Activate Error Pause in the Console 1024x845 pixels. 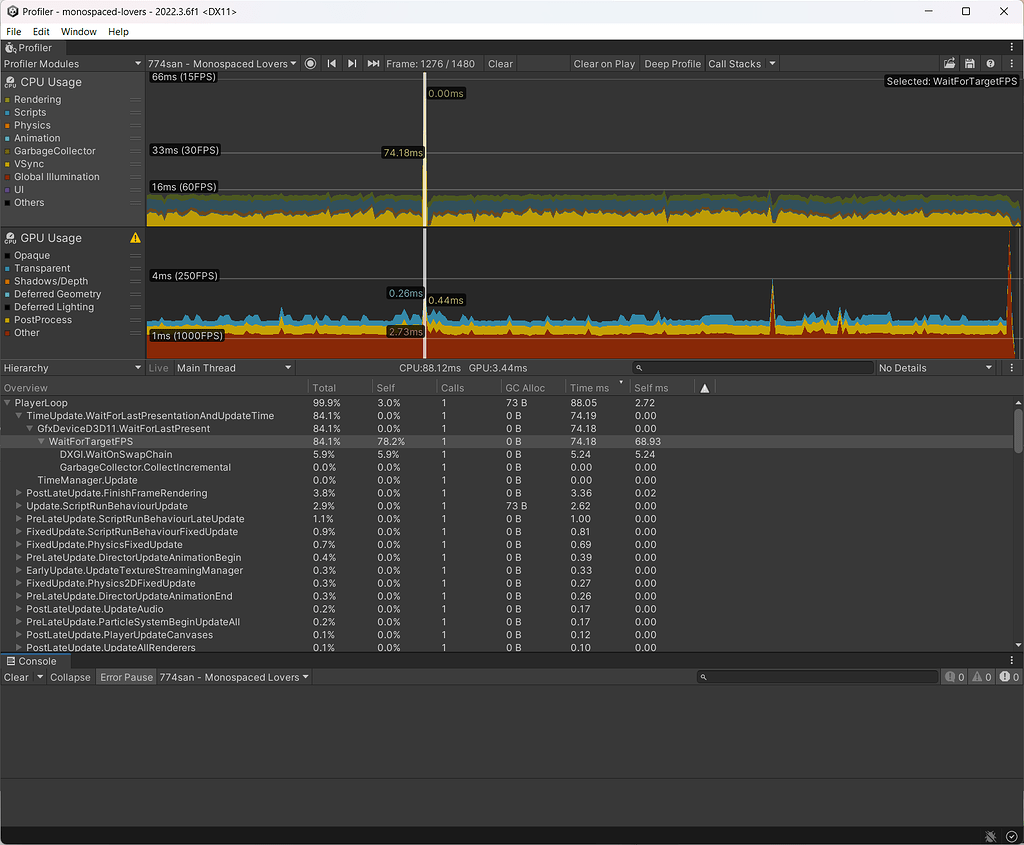[125, 677]
